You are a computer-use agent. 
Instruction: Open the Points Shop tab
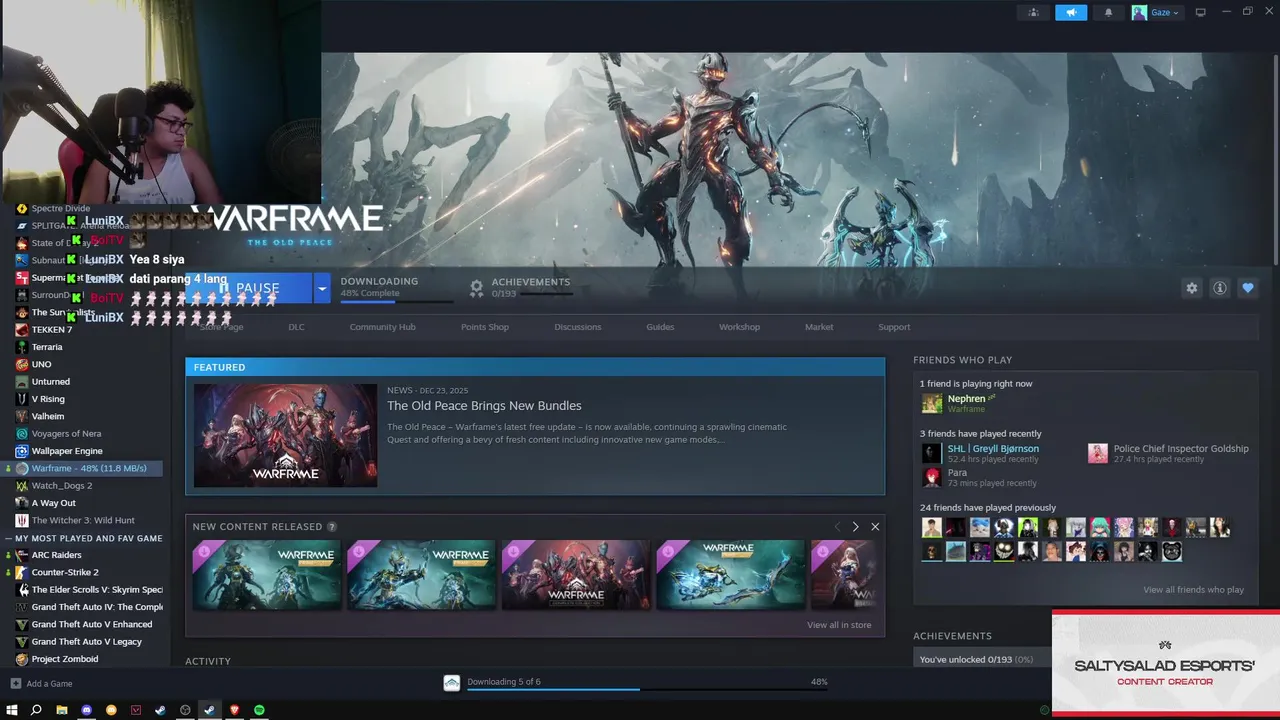[485, 327]
